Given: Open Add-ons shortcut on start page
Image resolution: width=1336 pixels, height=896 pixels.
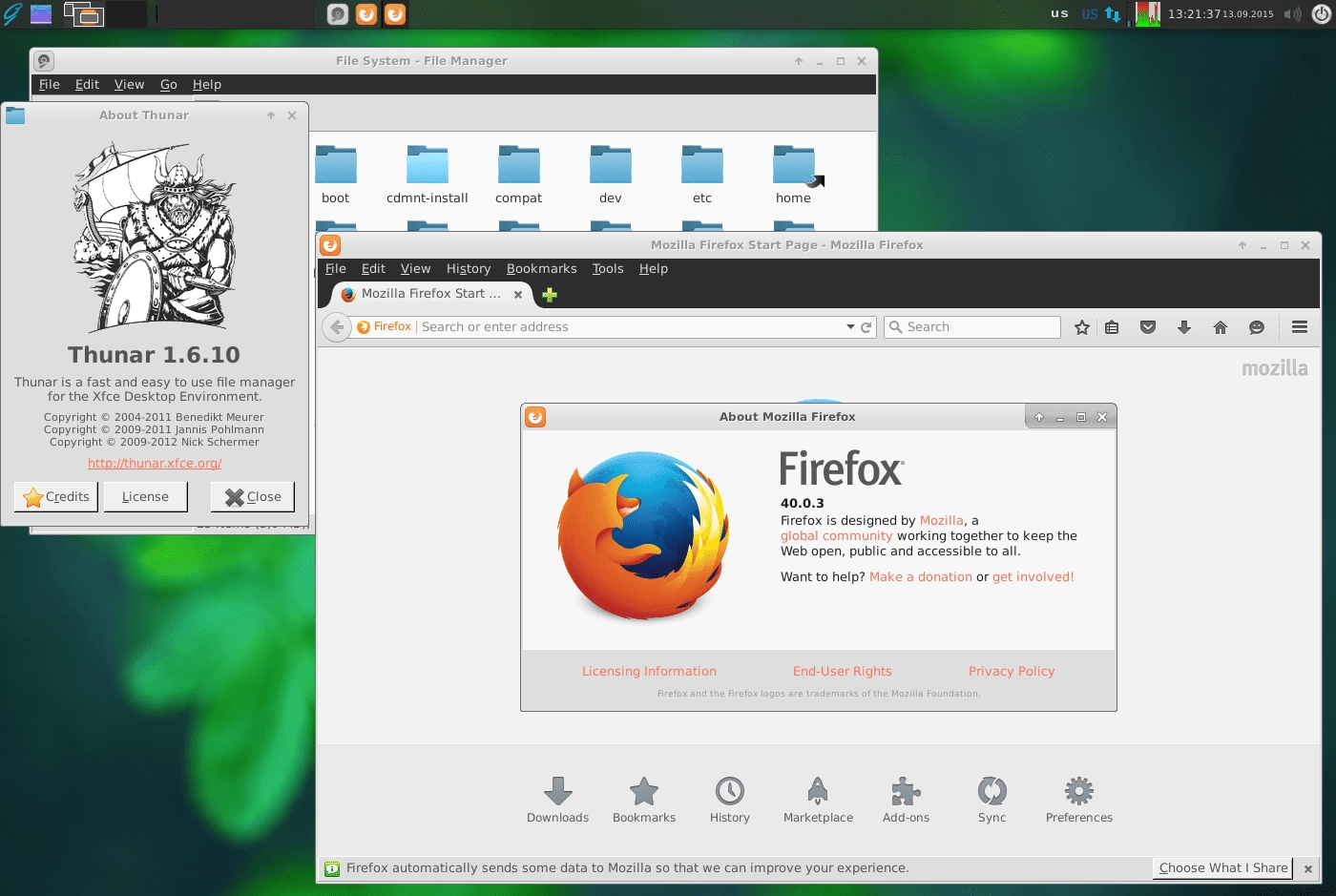Looking at the screenshot, I should pos(906,800).
